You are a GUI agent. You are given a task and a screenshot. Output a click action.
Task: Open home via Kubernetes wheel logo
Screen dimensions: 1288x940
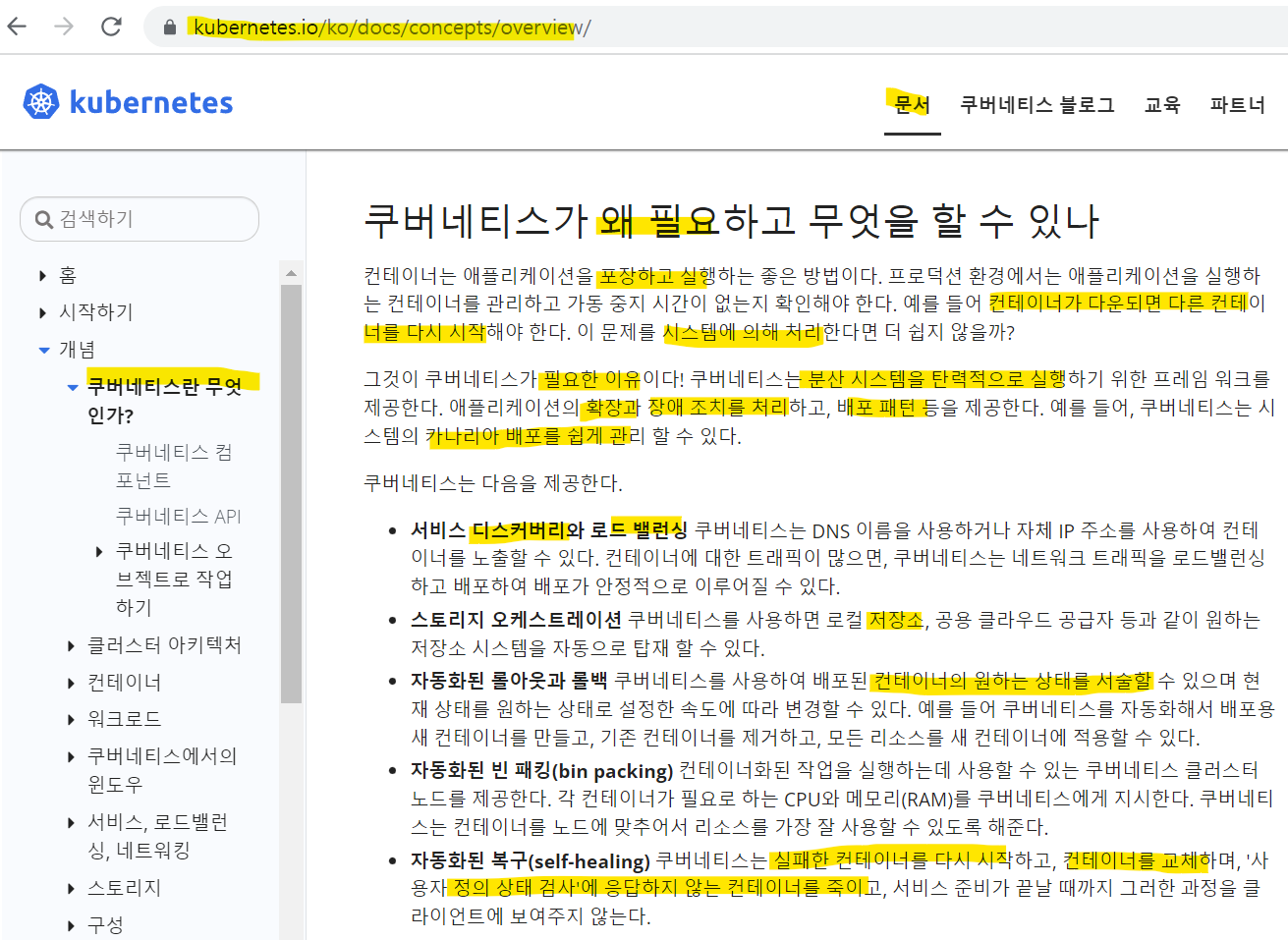(x=41, y=102)
